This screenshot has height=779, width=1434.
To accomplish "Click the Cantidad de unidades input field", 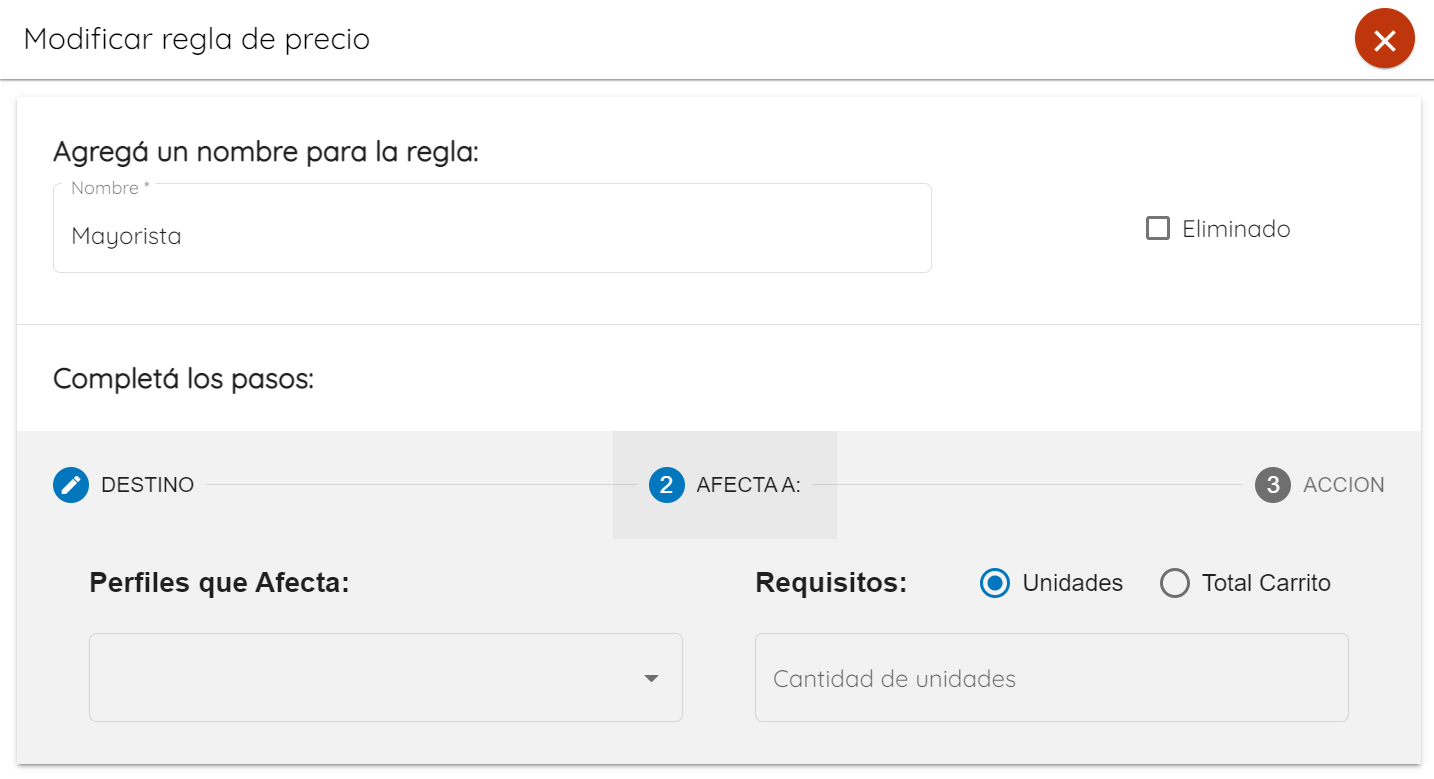I will (x=1052, y=677).
